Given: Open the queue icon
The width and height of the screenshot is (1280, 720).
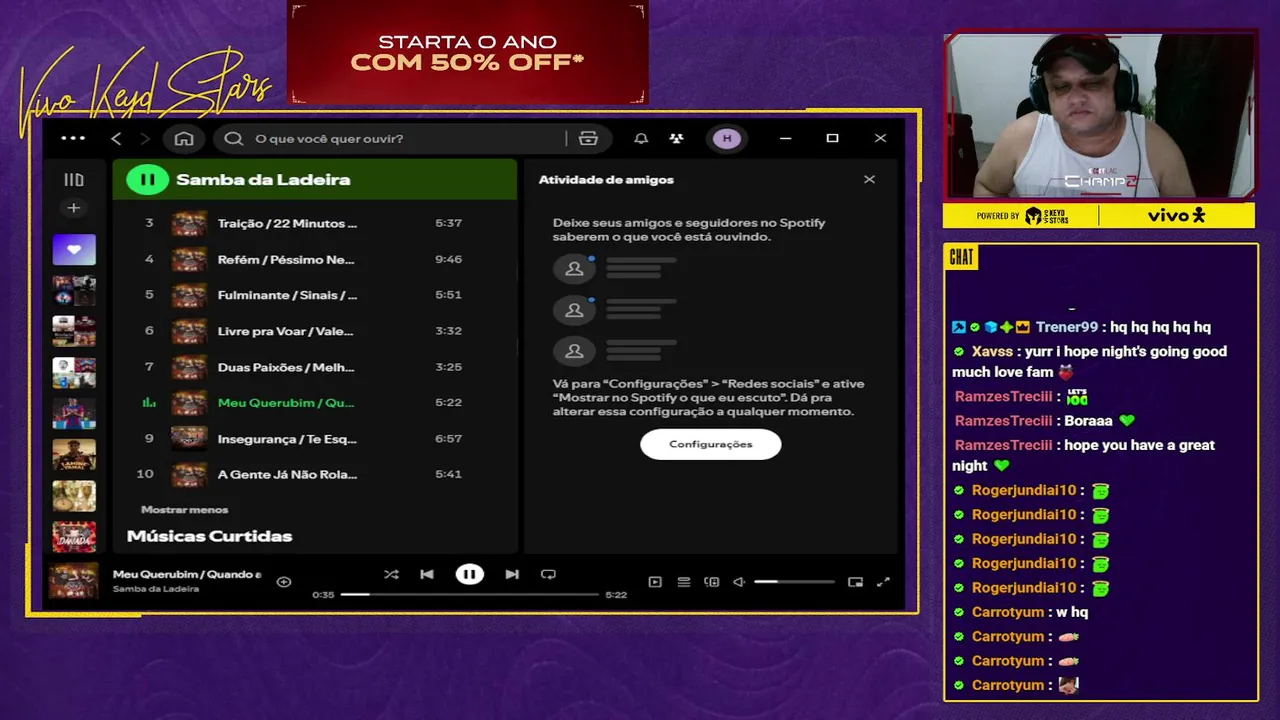Looking at the screenshot, I should click(x=684, y=581).
